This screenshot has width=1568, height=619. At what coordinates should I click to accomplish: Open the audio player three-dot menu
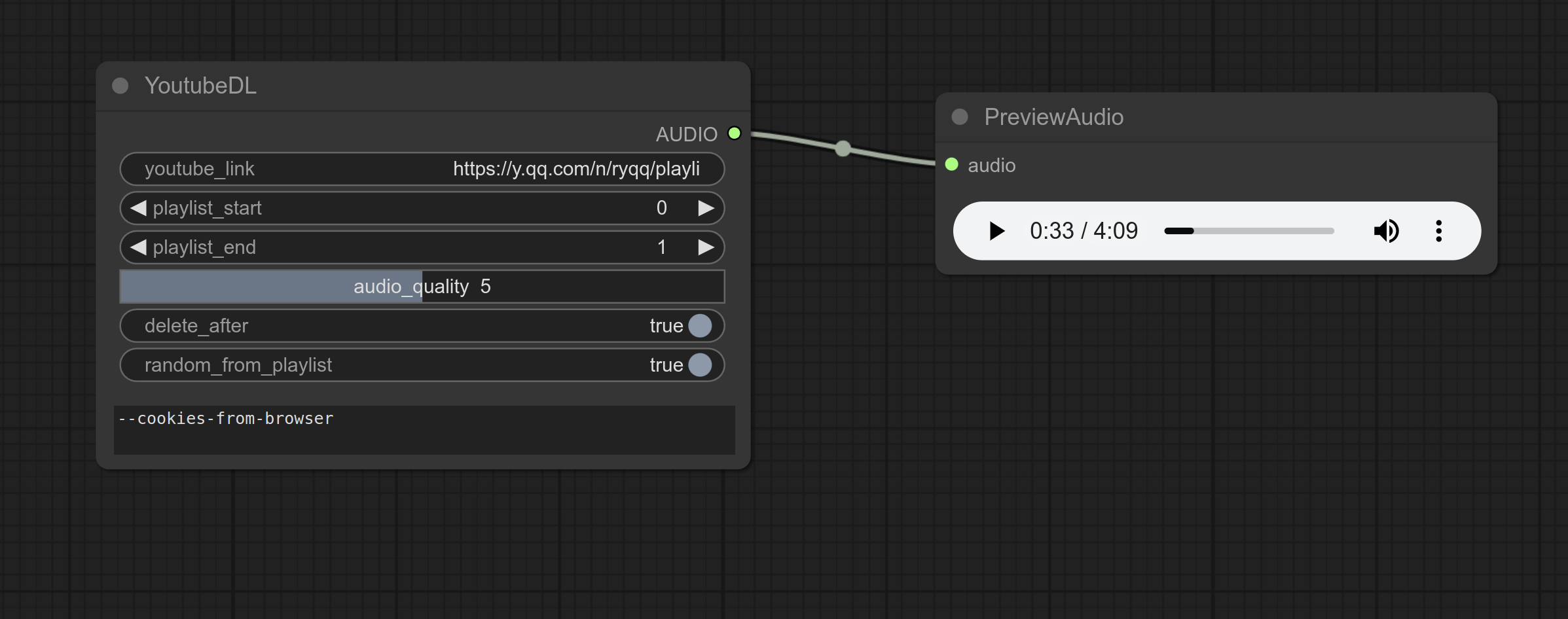pos(1438,231)
